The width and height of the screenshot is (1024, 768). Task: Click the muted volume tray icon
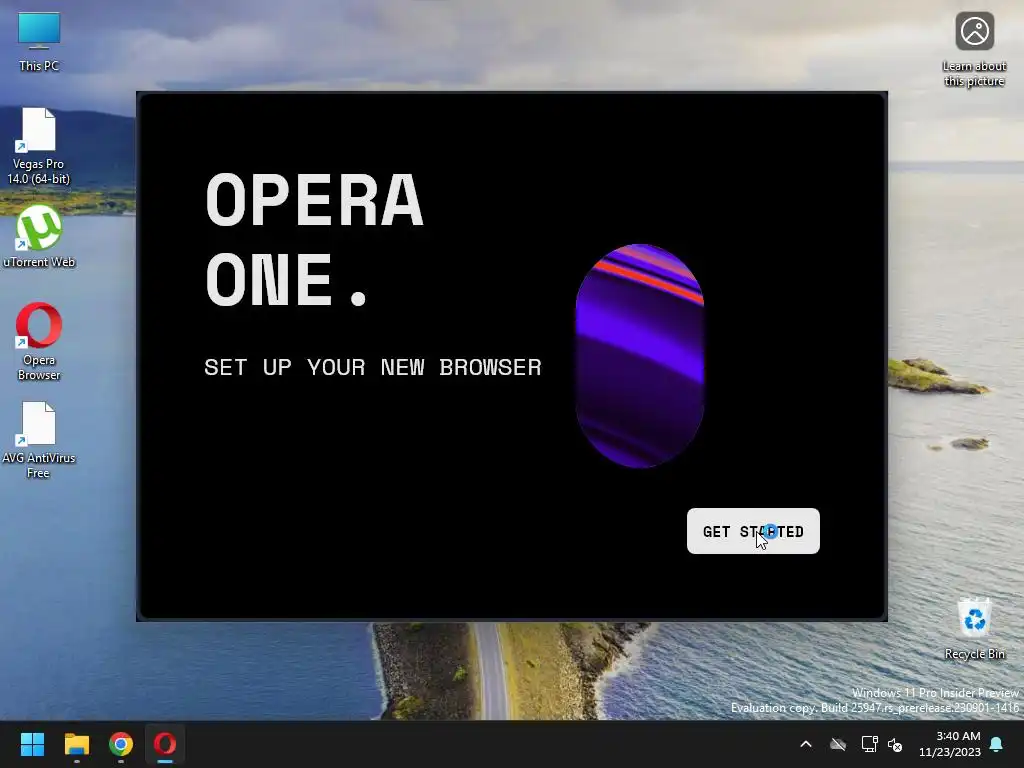pos(895,744)
